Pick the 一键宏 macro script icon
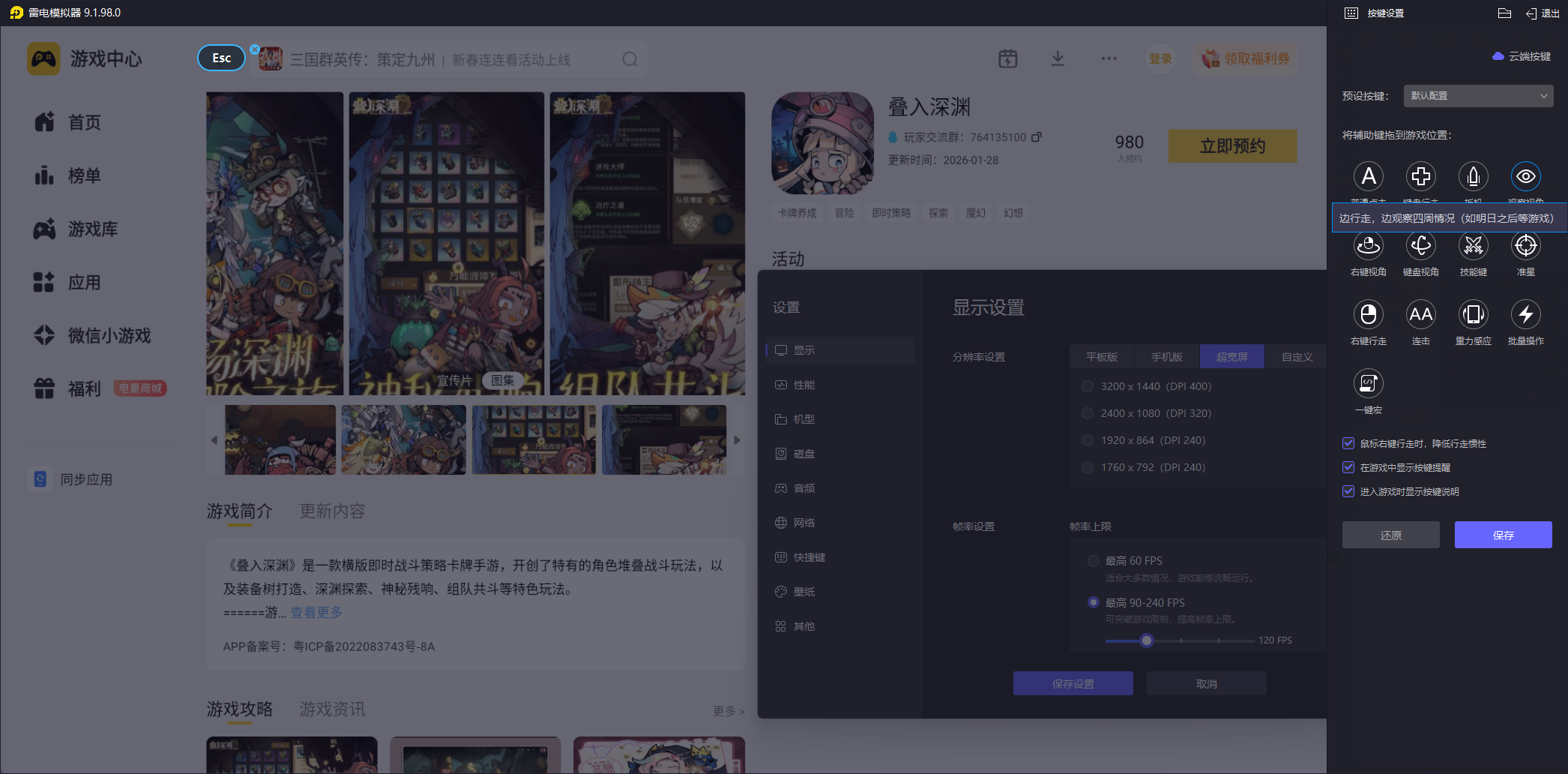 point(1369,383)
